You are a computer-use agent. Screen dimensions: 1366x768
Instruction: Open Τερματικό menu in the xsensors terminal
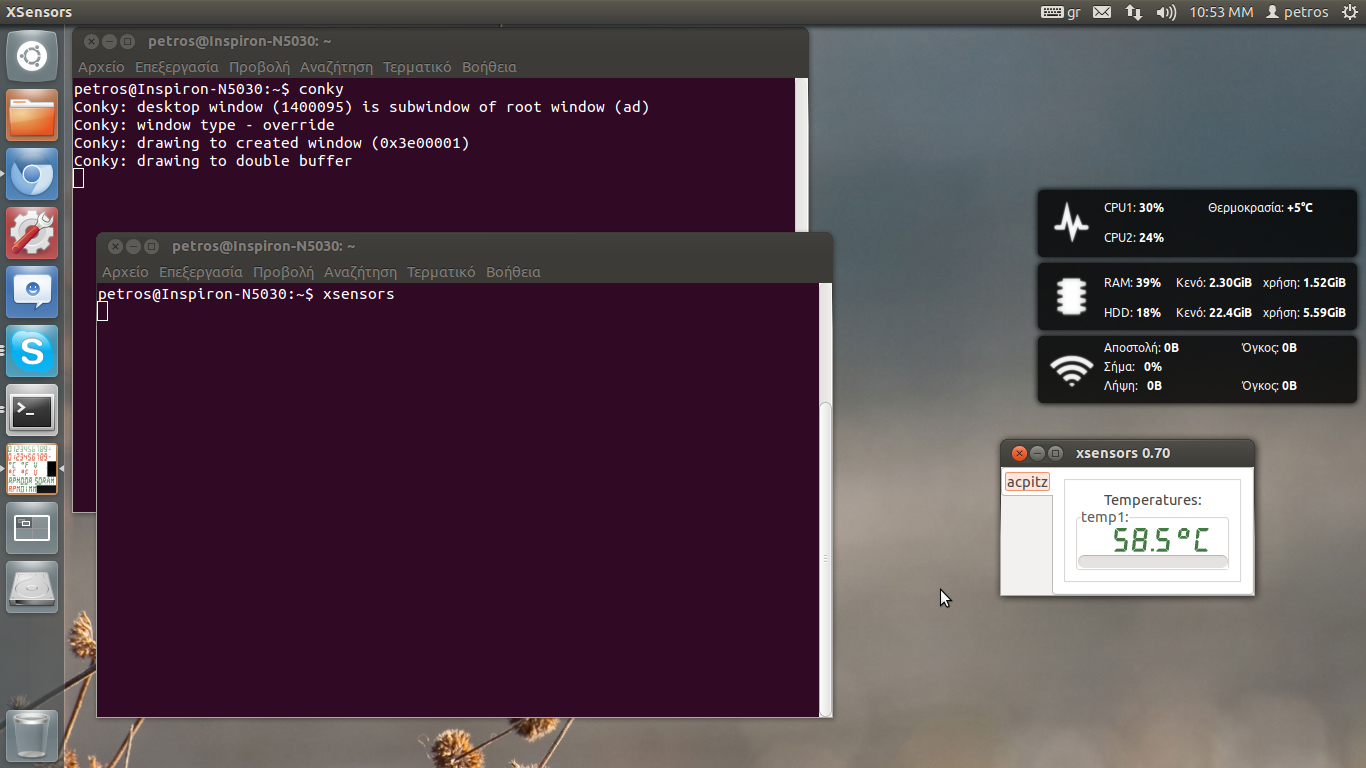pyautogui.click(x=441, y=272)
